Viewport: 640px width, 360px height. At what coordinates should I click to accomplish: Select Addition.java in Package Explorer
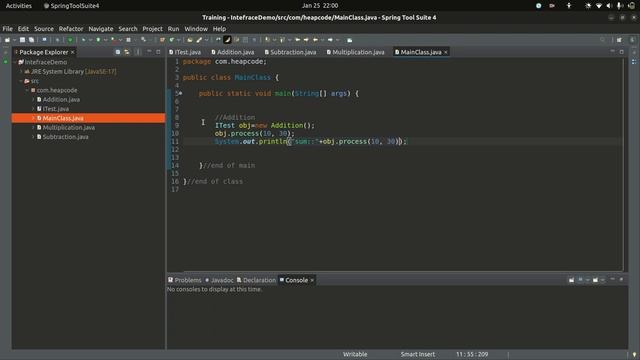61,99
